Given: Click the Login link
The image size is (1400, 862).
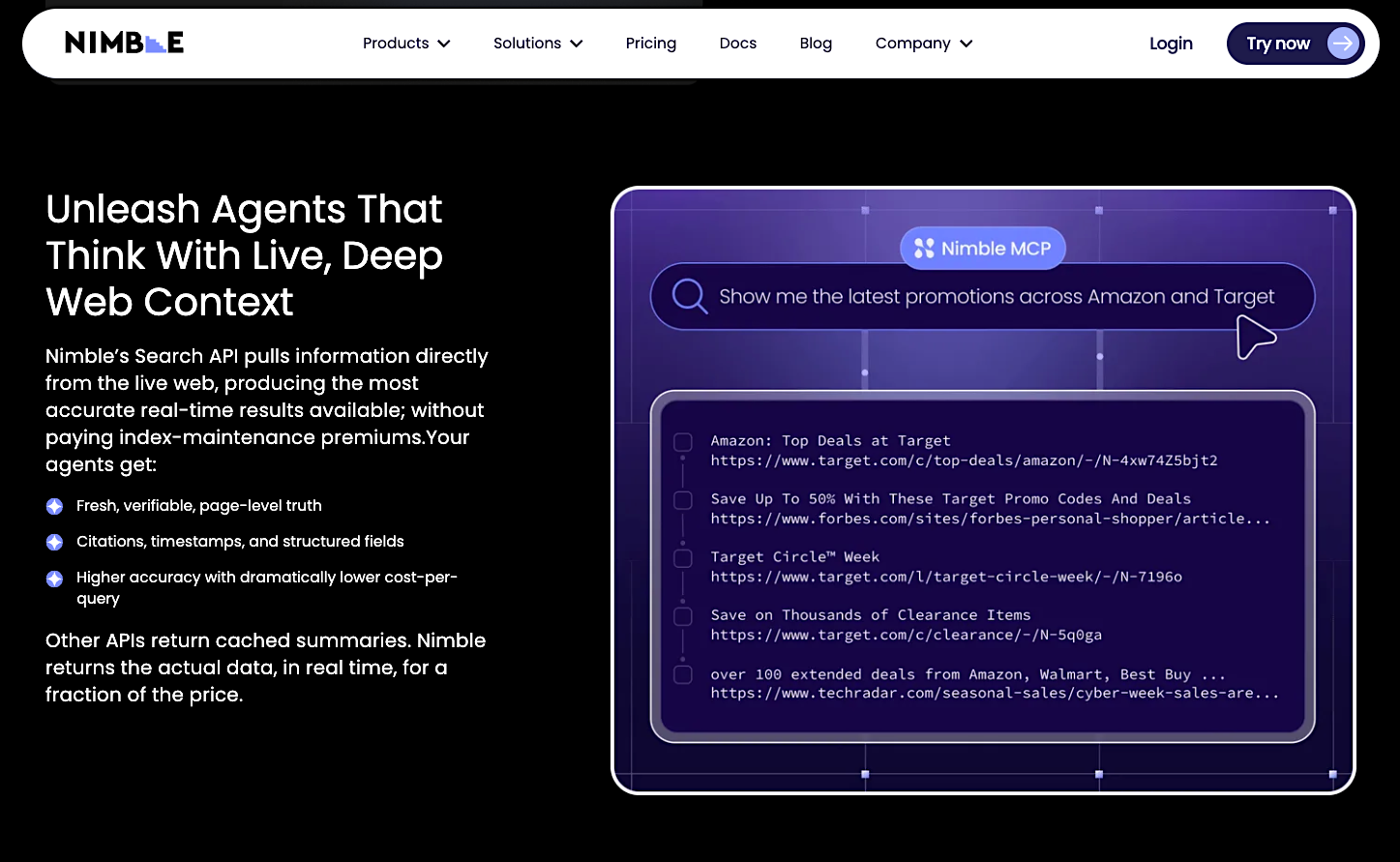Looking at the screenshot, I should click(1171, 44).
